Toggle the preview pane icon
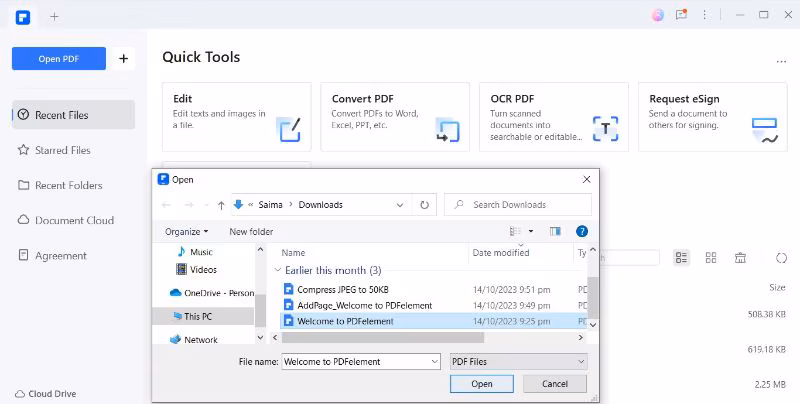This screenshot has width=800, height=404. (x=556, y=232)
